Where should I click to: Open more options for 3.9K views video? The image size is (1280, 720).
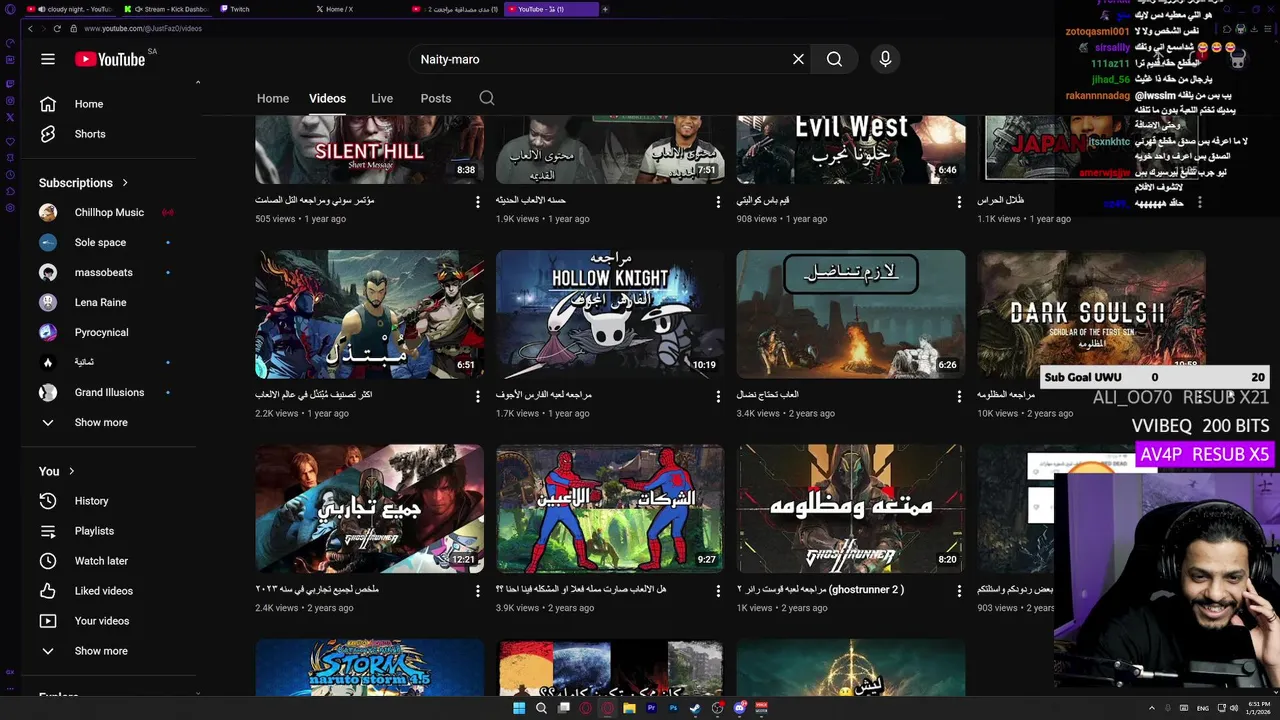point(718,591)
